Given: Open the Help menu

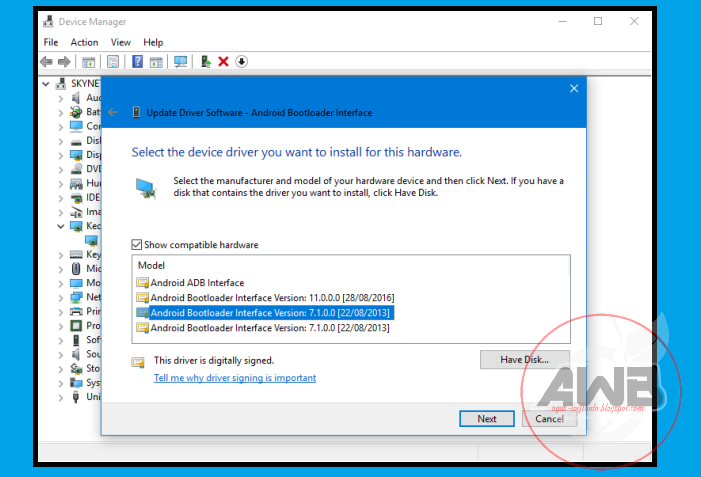Looking at the screenshot, I should [x=153, y=42].
